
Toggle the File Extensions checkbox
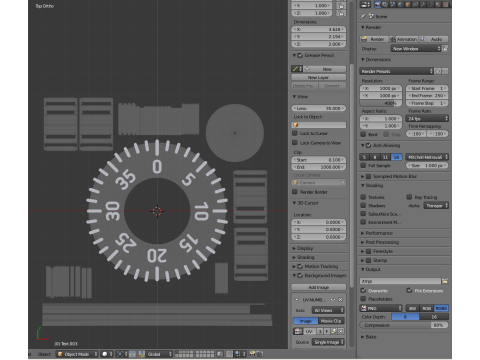coord(409,290)
